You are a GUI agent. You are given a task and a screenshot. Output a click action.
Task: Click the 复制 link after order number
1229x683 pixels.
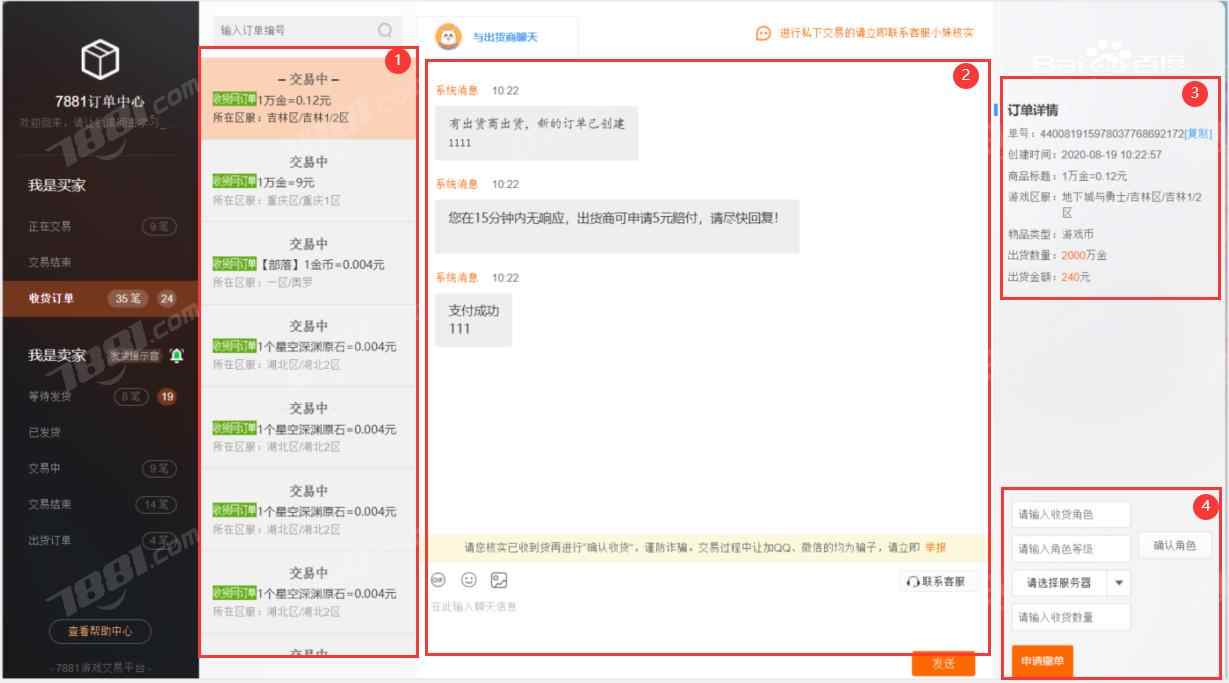coord(1198,133)
